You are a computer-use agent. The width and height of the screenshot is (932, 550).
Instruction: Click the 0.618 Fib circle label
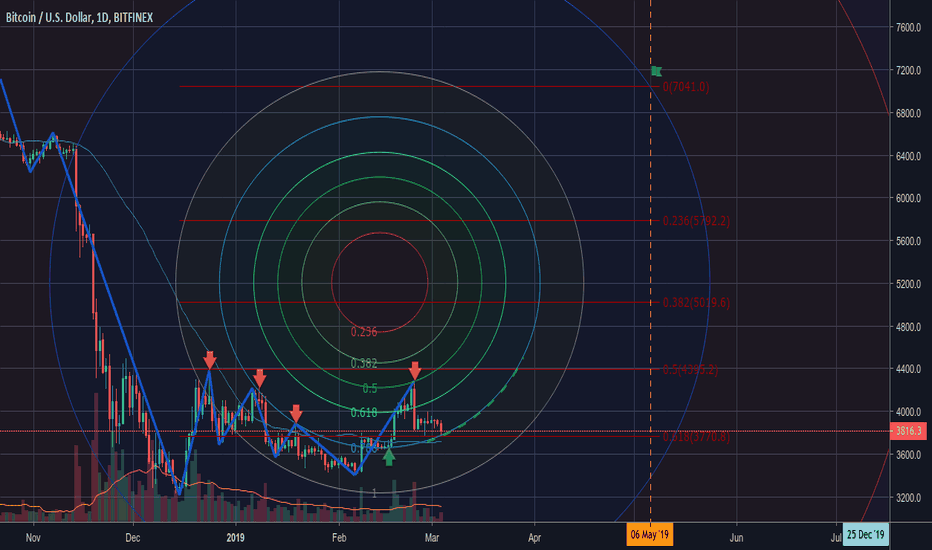coord(364,413)
